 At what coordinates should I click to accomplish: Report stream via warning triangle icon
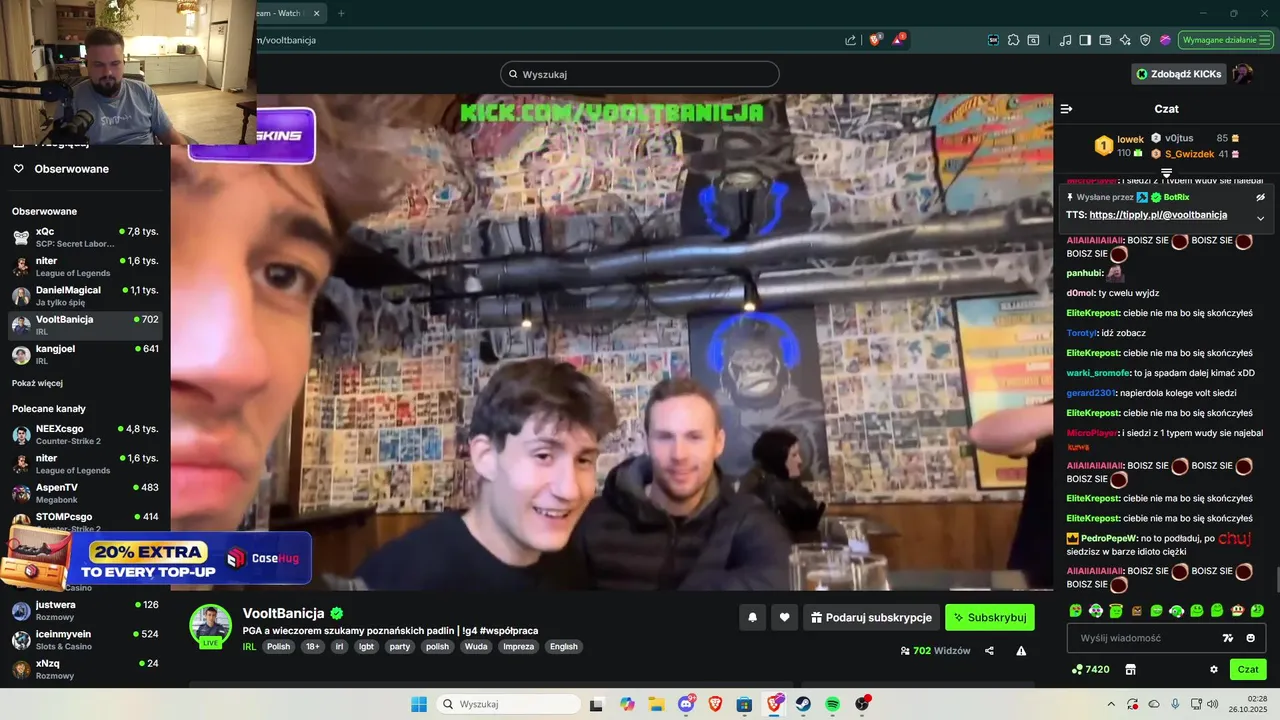tap(1021, 651)
